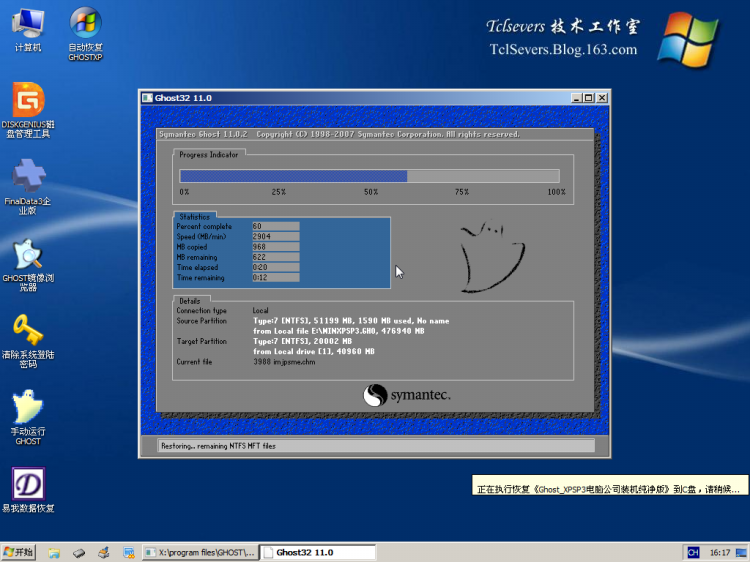
Task: Switch to X:\program files\GHOST taskbar button
Action: (x=200, y=552)
